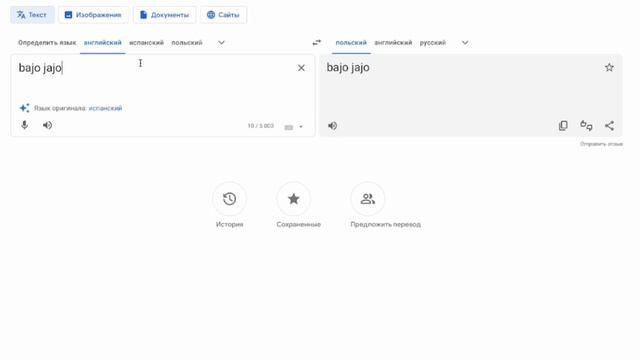Open the virtual keyboard icon

289,127
